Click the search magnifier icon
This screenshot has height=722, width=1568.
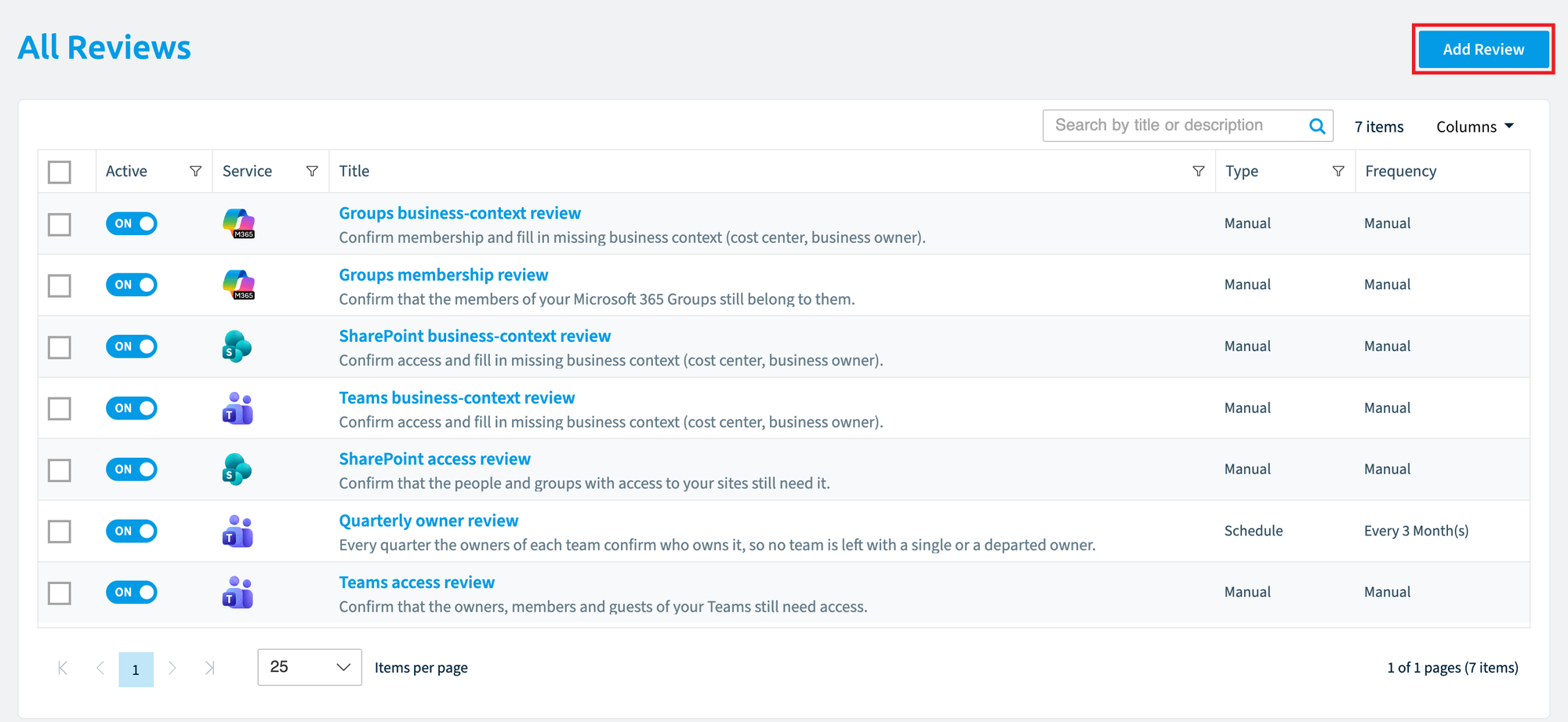click(1317, 126)
